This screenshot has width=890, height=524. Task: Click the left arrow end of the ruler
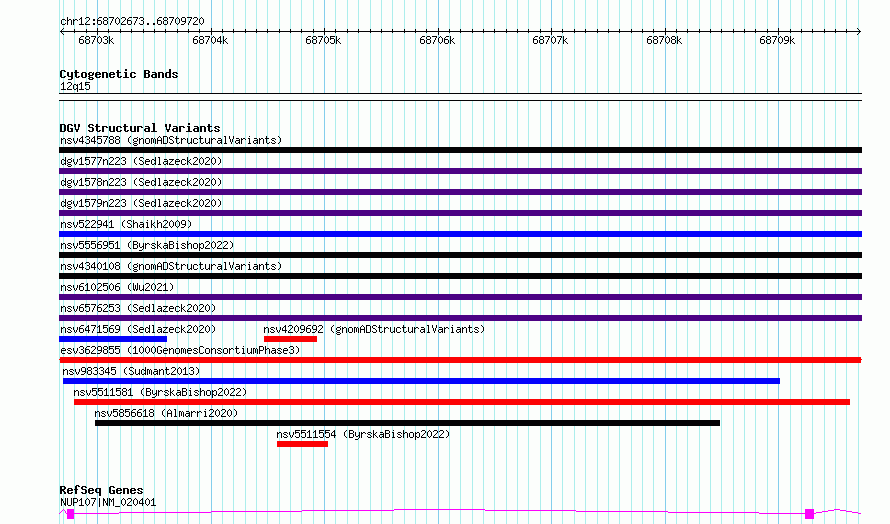pyautogui.click(x=62, y=31)
